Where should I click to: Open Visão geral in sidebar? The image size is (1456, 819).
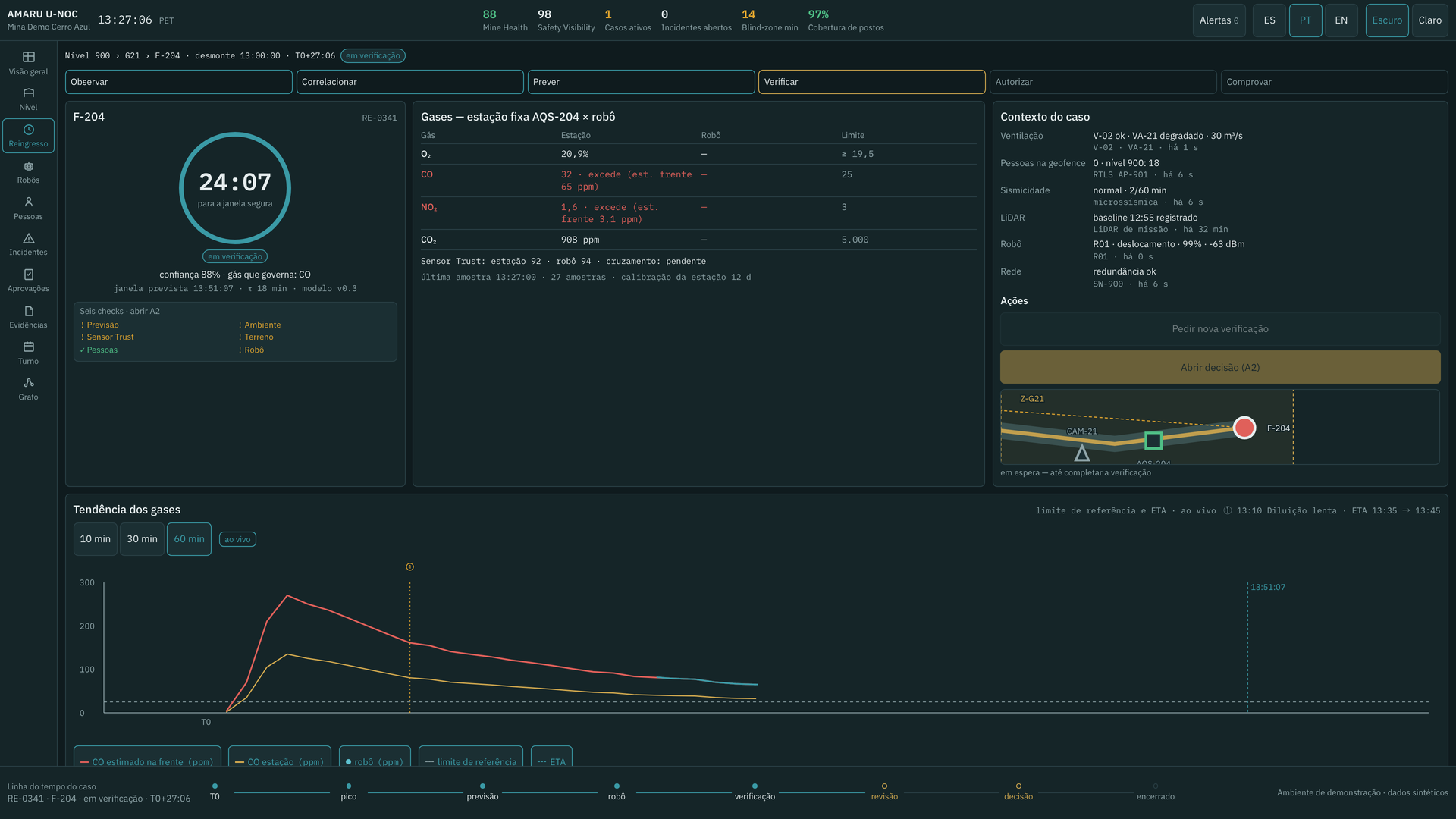coord(28,63)
